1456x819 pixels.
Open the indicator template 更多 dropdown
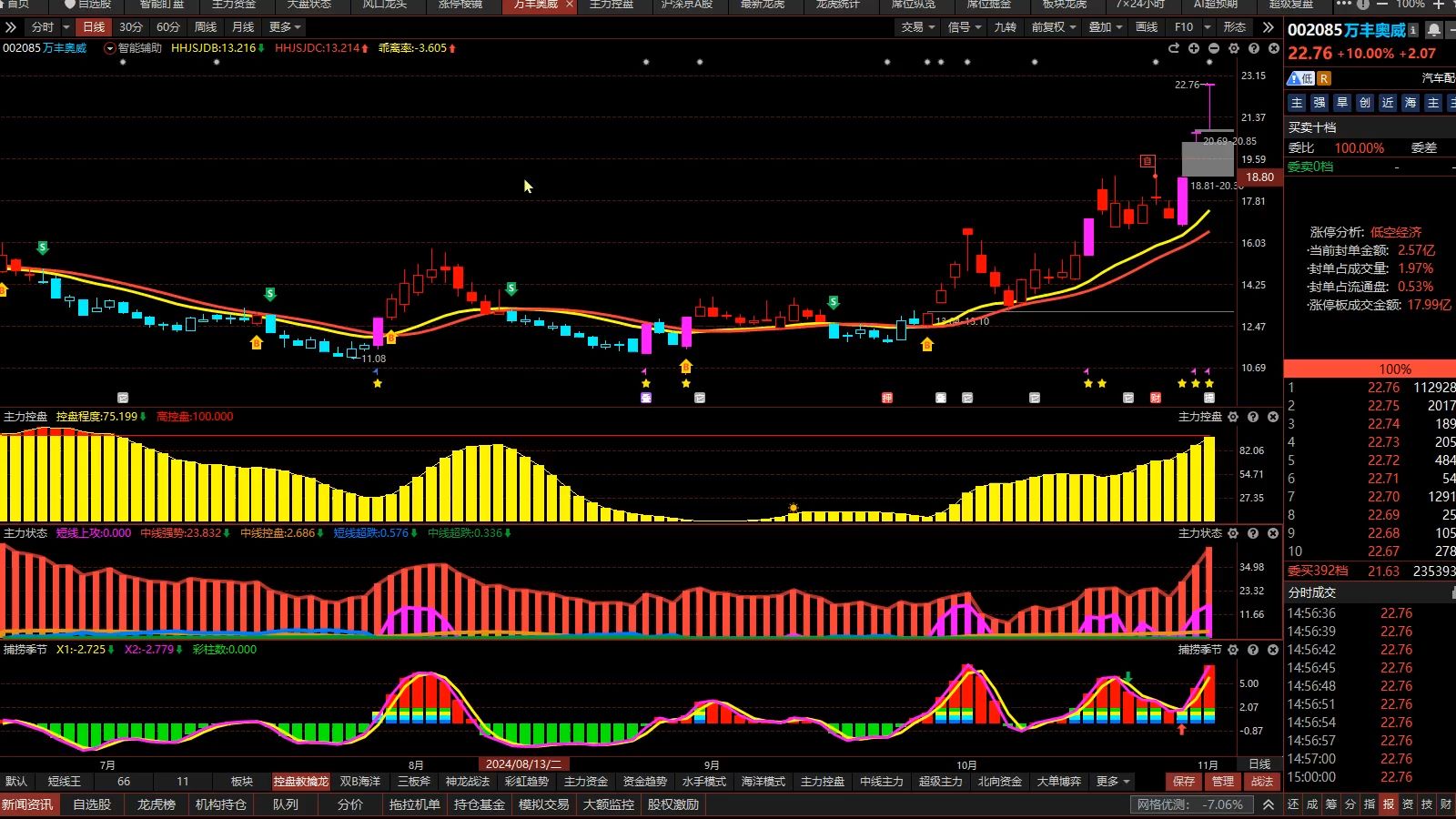tap(1113, 782)
